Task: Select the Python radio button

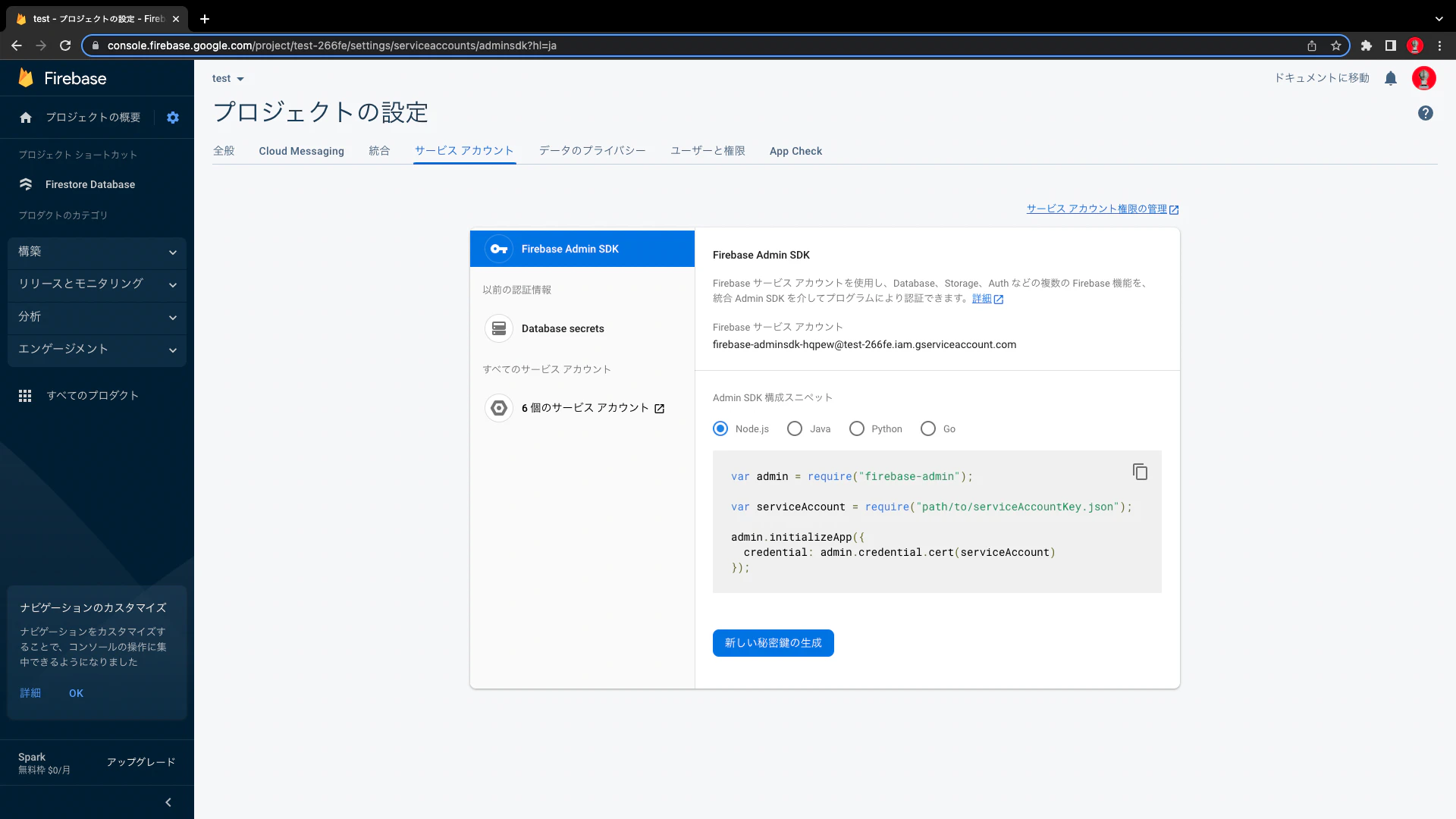Action: click(x=857, y=429)
